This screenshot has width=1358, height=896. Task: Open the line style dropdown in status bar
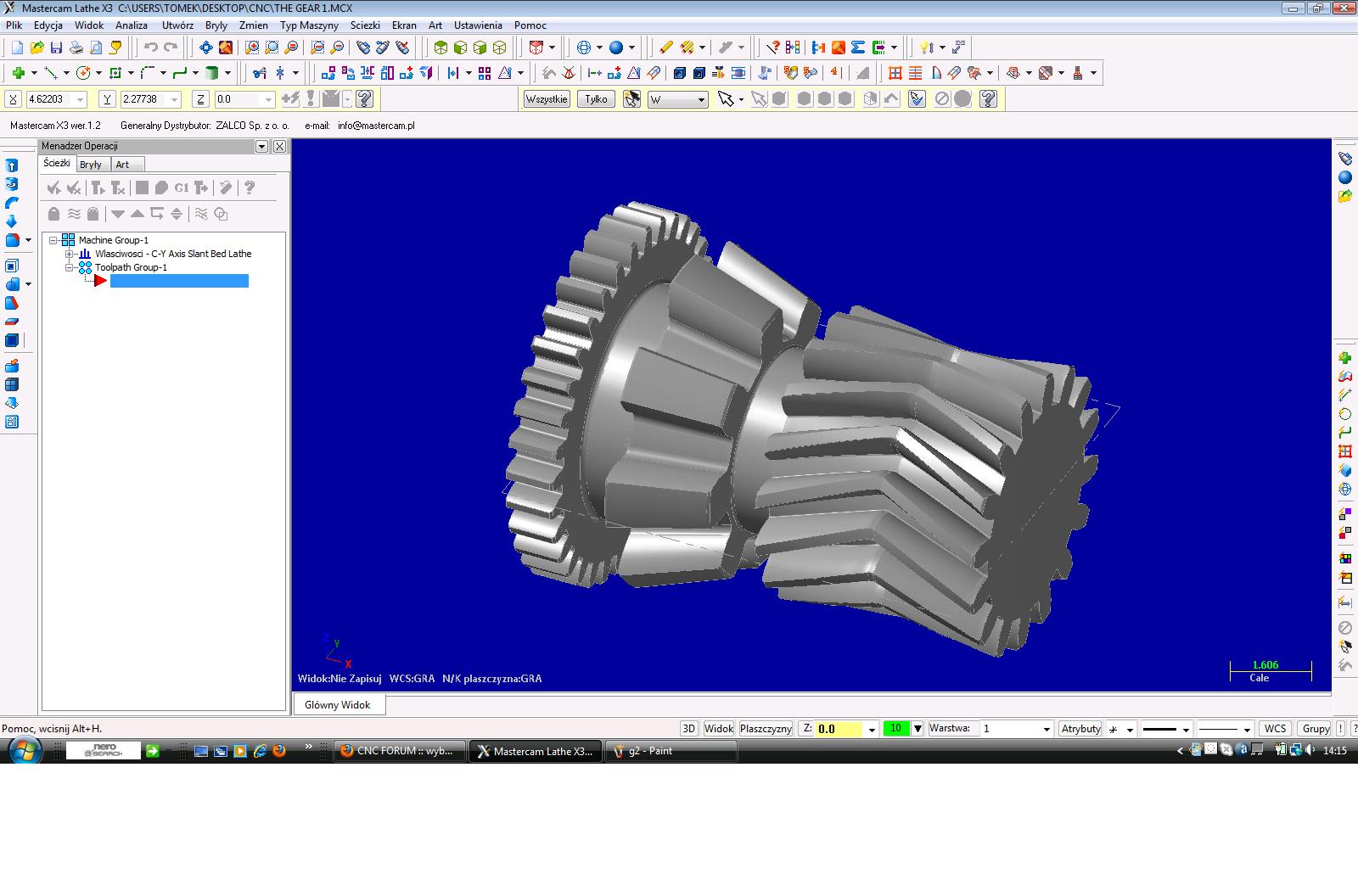tap(1187, 729)
